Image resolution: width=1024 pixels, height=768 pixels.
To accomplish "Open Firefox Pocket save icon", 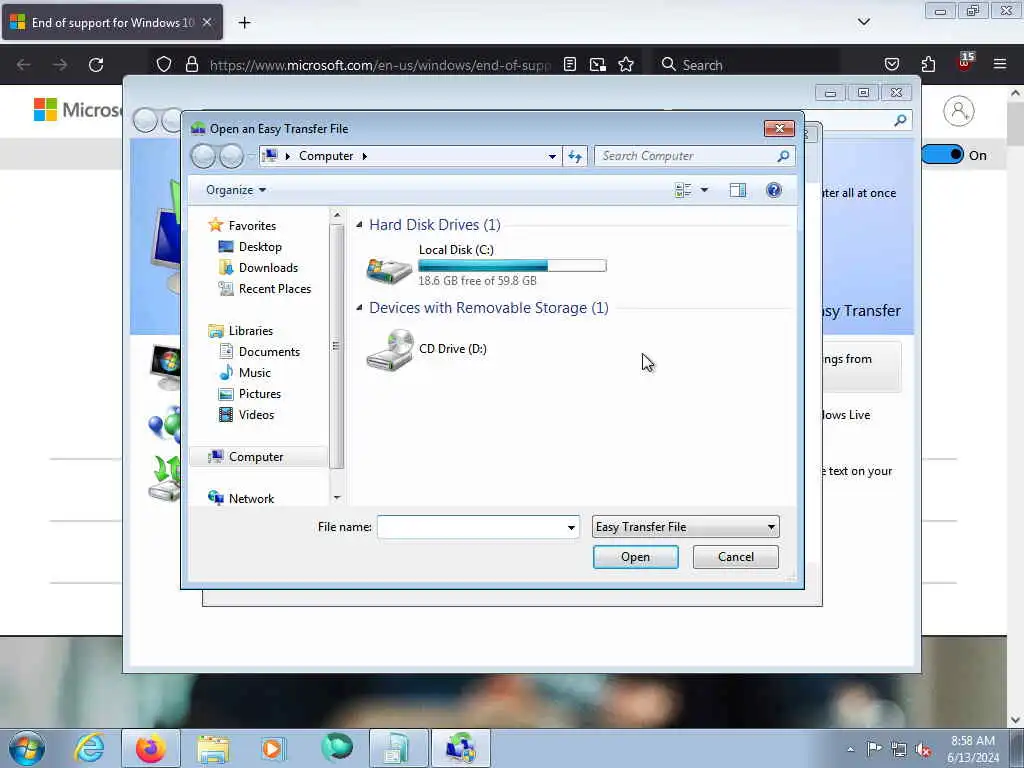I will [x=891, y=64].
